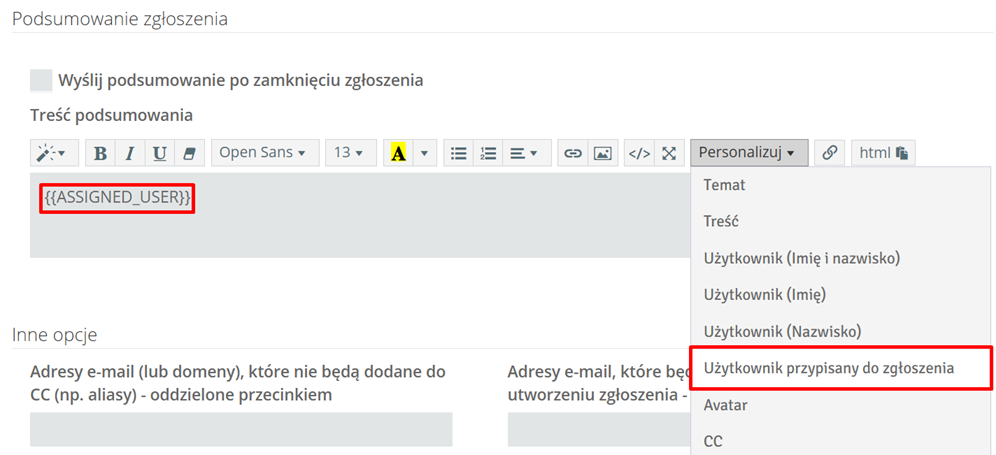Click the Podsumowanie zgłoszenia heading
Screen dimensions: 996x455
(120, 18)
